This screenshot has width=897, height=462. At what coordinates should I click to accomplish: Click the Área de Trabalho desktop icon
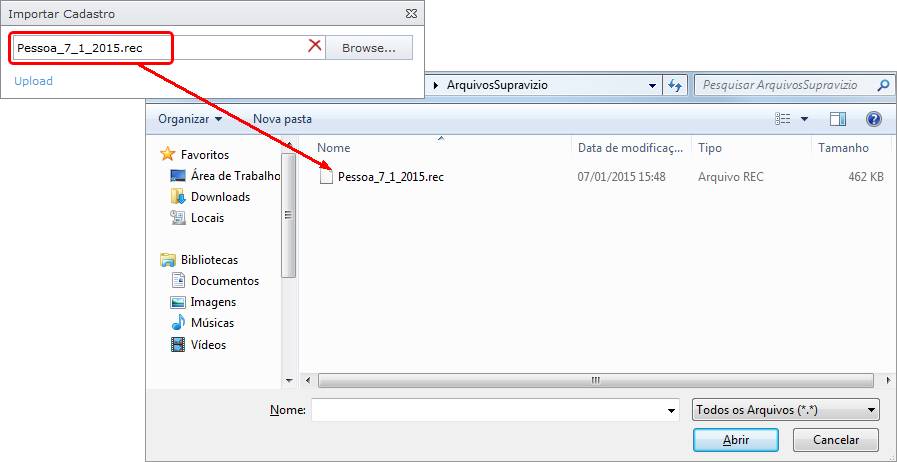click(x=178, y=176)
